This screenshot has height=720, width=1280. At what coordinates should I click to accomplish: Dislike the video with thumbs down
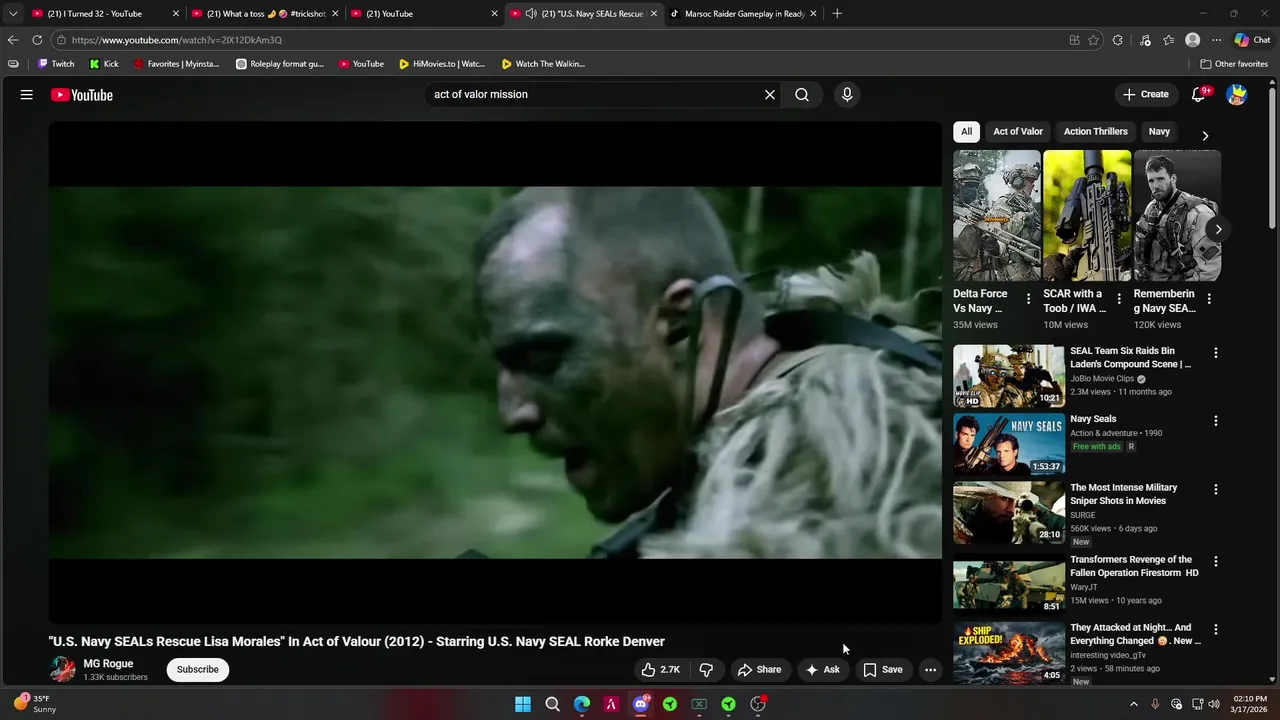point(706,670)
